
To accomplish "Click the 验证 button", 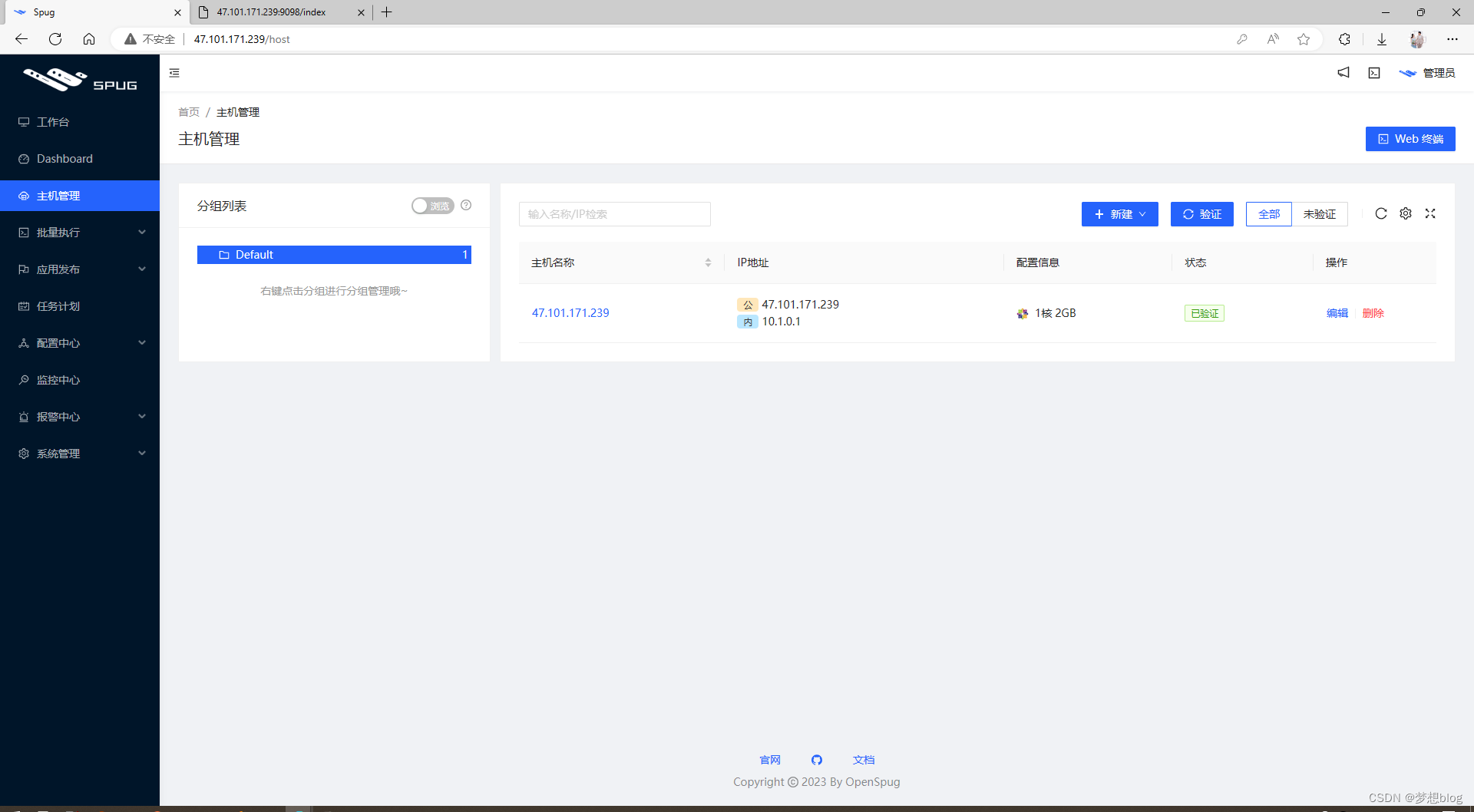I will click(x=1202, y=214).
